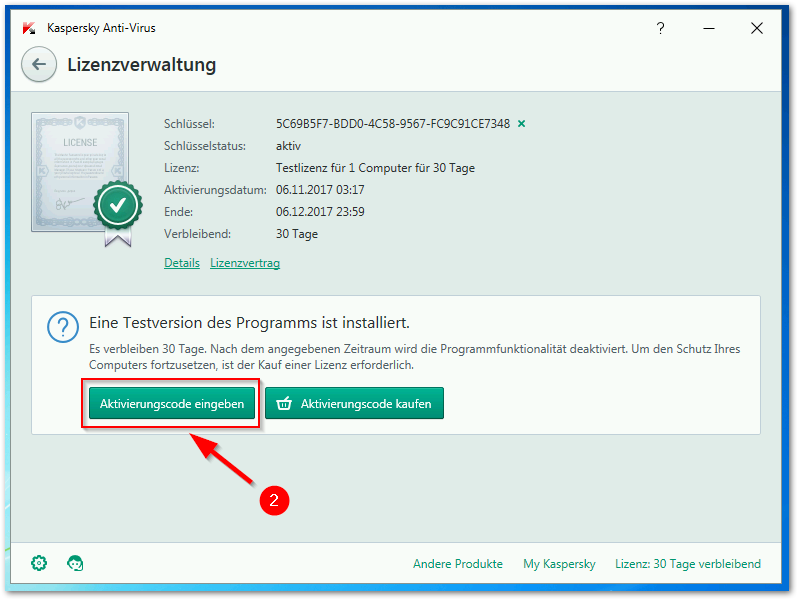Open Andere Produkte link
The width and height of the screenshot is (798, 600).
coord(458,564)
